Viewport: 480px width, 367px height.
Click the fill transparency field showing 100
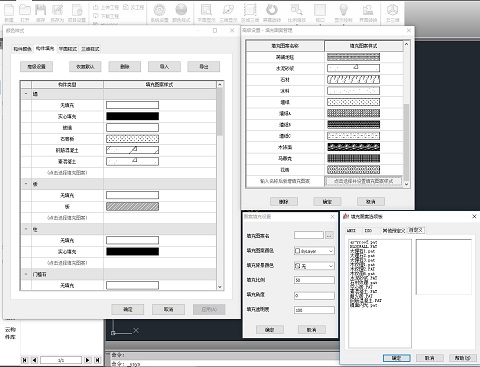tap(314, 310)
